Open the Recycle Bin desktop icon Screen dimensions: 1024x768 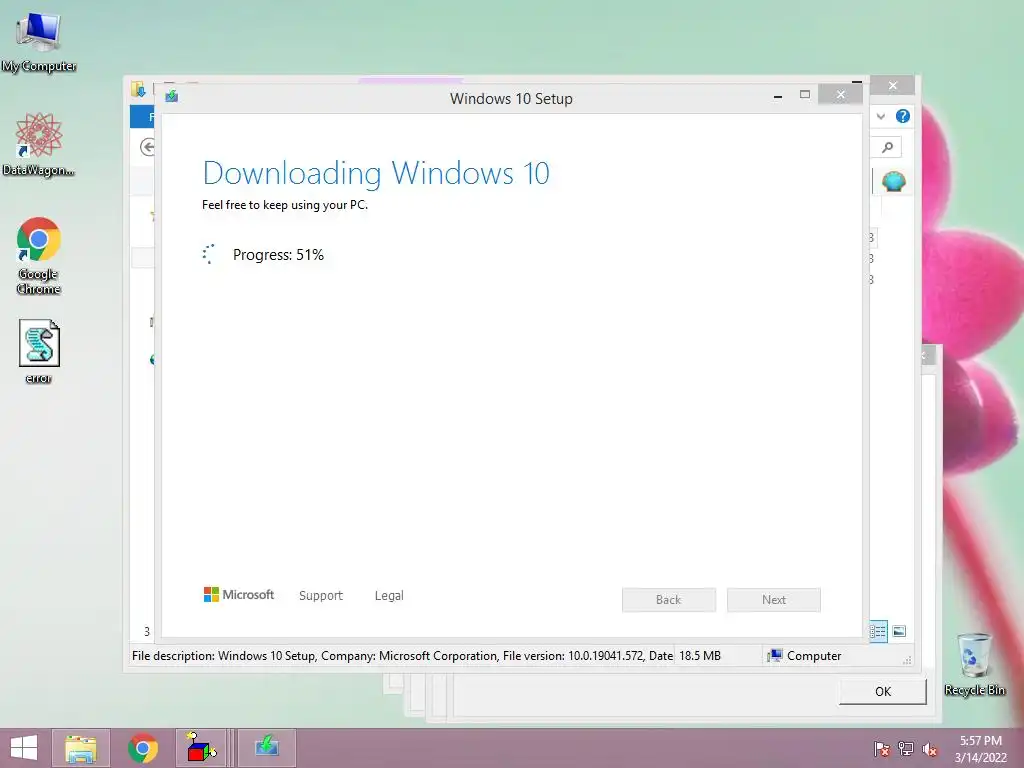click(x=974, y=664)
